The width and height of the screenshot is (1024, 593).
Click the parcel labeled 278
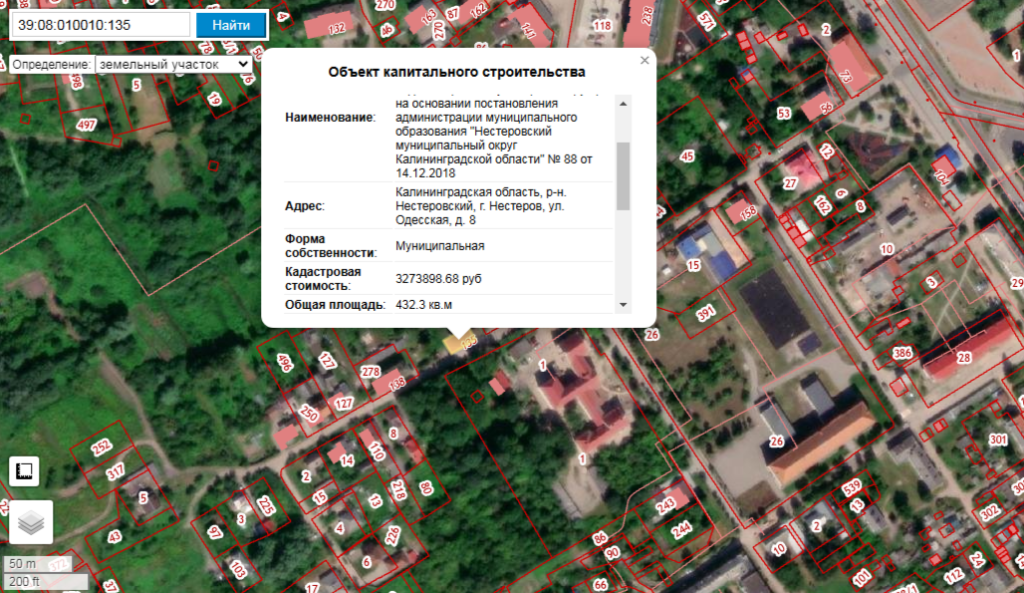371,373
